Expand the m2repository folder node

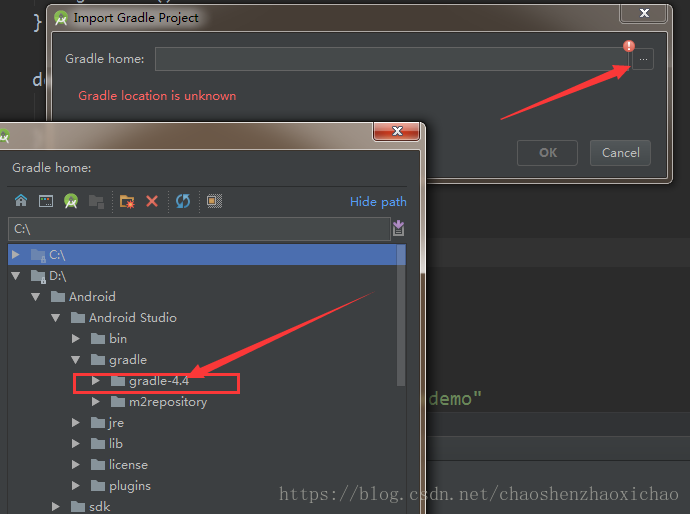pyautogui.click(x=95, y=401)
